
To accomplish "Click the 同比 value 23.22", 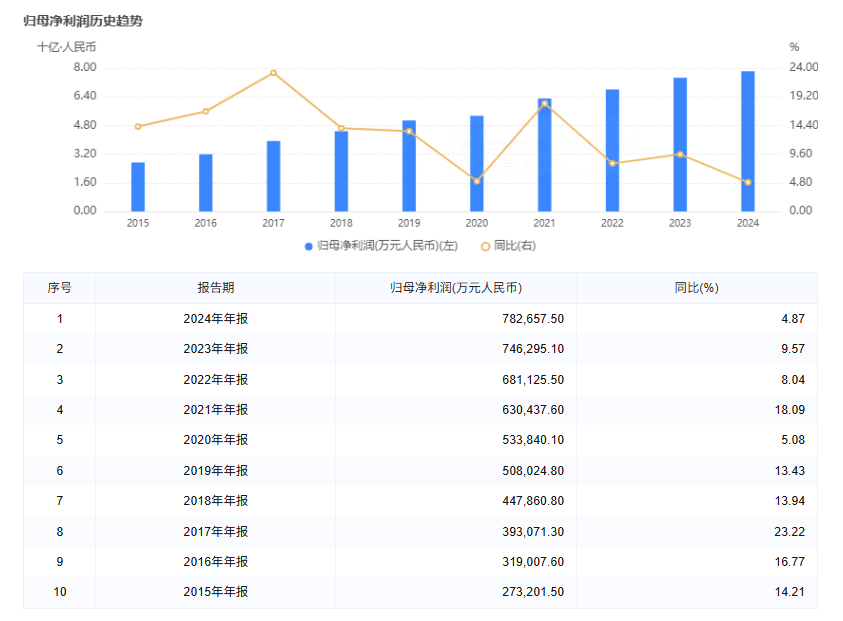I will [789, 531].
